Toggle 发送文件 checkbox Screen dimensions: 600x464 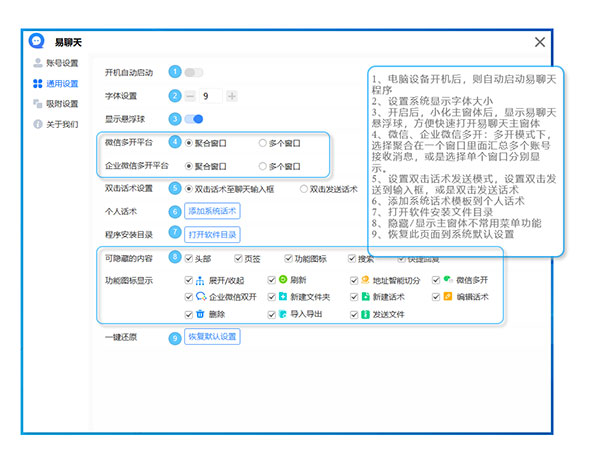[354, 314]
